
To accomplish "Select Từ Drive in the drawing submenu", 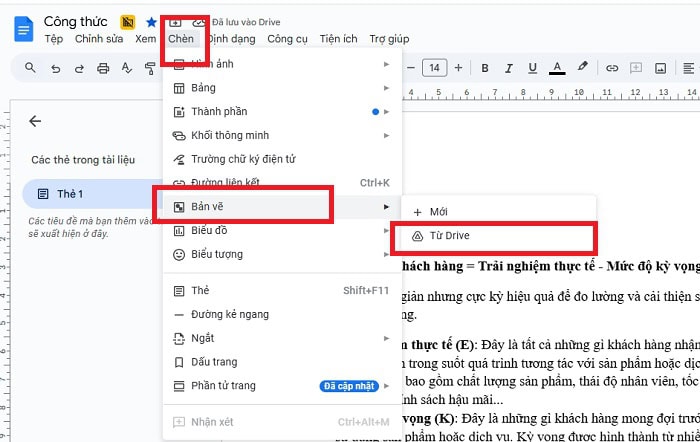I will [x=450, y=236].
